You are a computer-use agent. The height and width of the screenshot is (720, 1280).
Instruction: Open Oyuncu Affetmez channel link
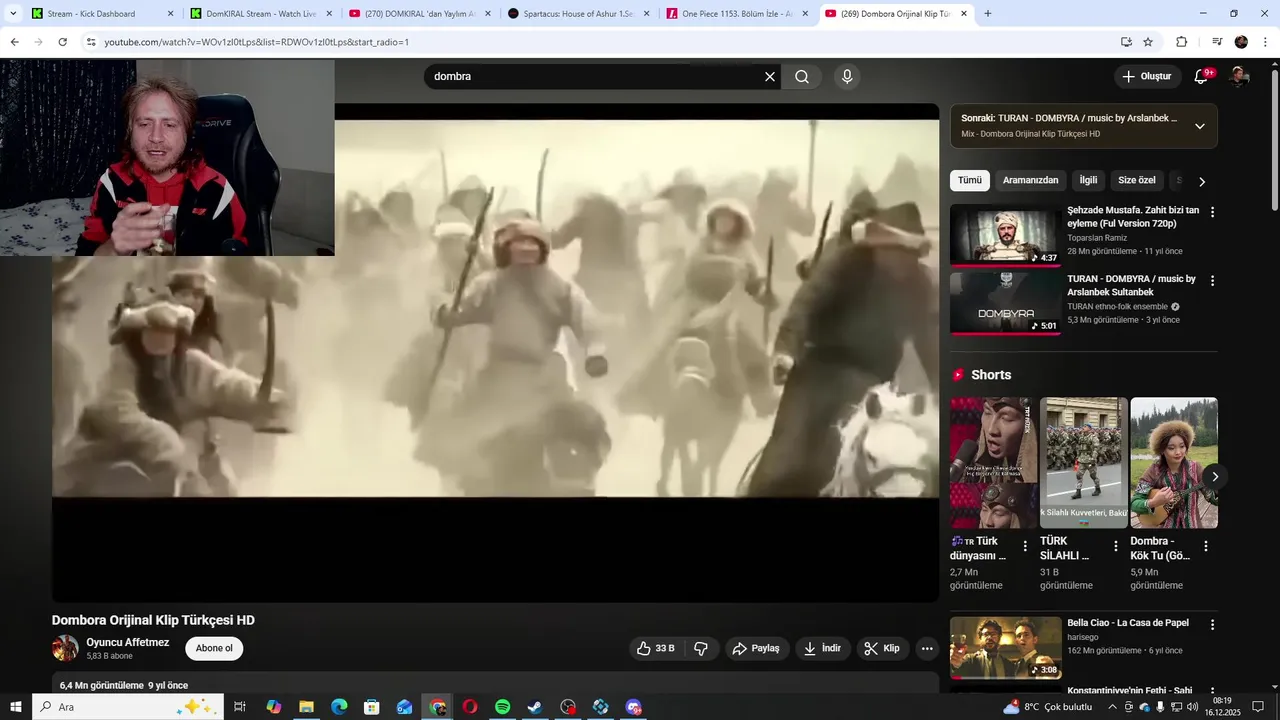point(128,642)
